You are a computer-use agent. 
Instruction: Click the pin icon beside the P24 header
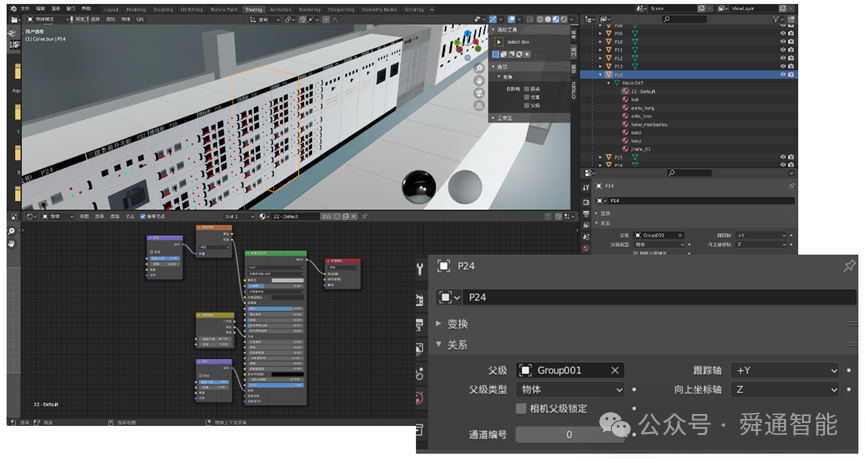tap(849, 266)
